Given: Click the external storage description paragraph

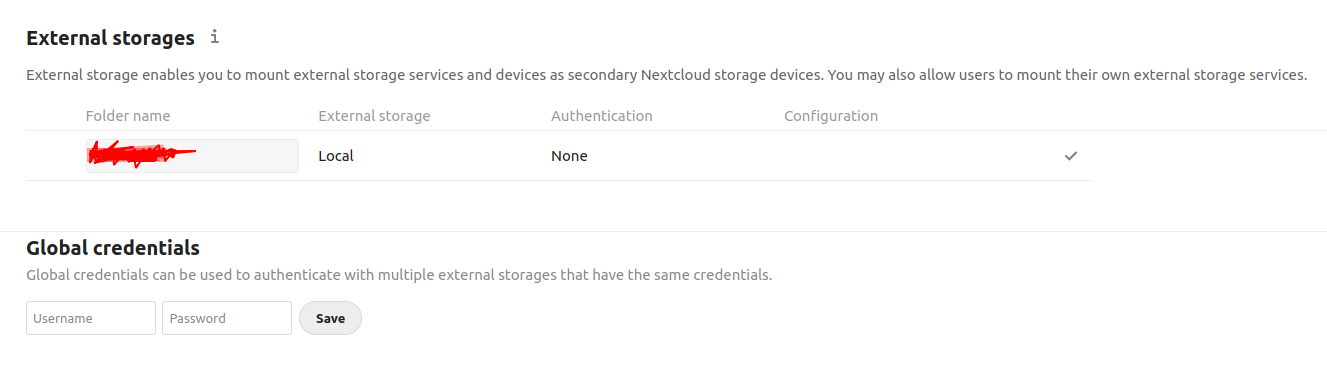Looking at the screenshot, I should (x=667, y=75).
